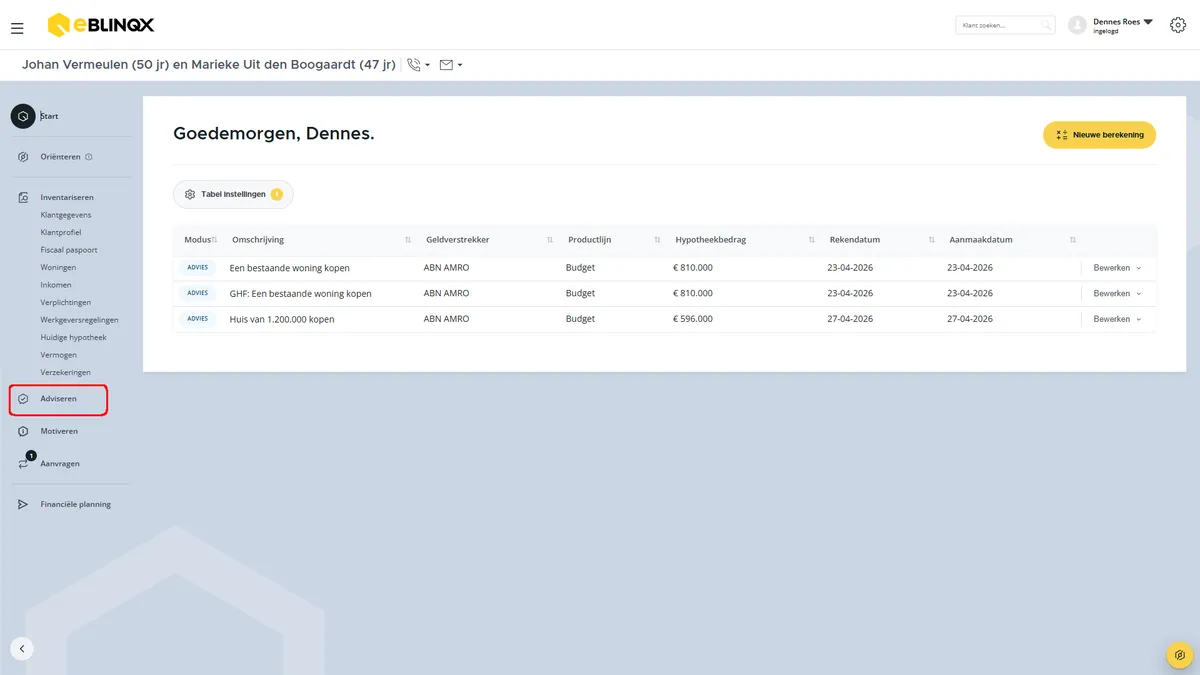This screenshot has width=1200, height=675.
Task: Click the info icon beside Oriënteren
Action: 89,157
